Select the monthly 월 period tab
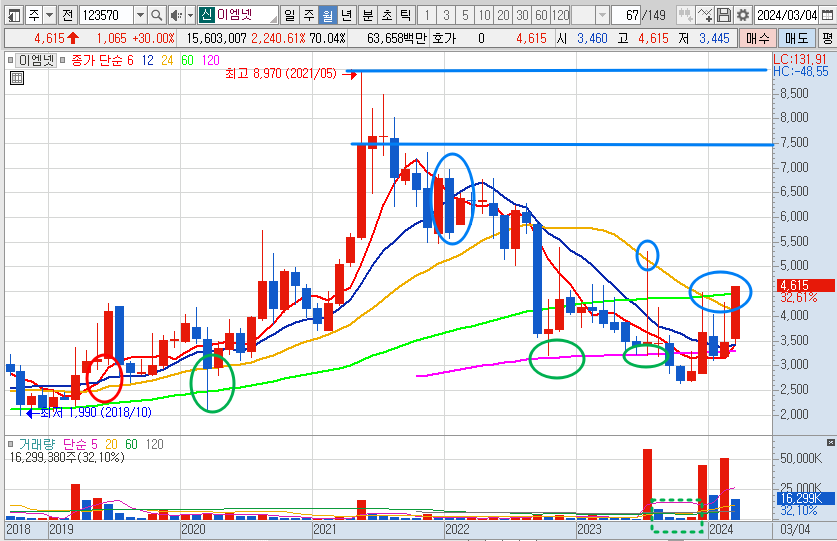Screen dimensions: 837x541 (328, 15)
